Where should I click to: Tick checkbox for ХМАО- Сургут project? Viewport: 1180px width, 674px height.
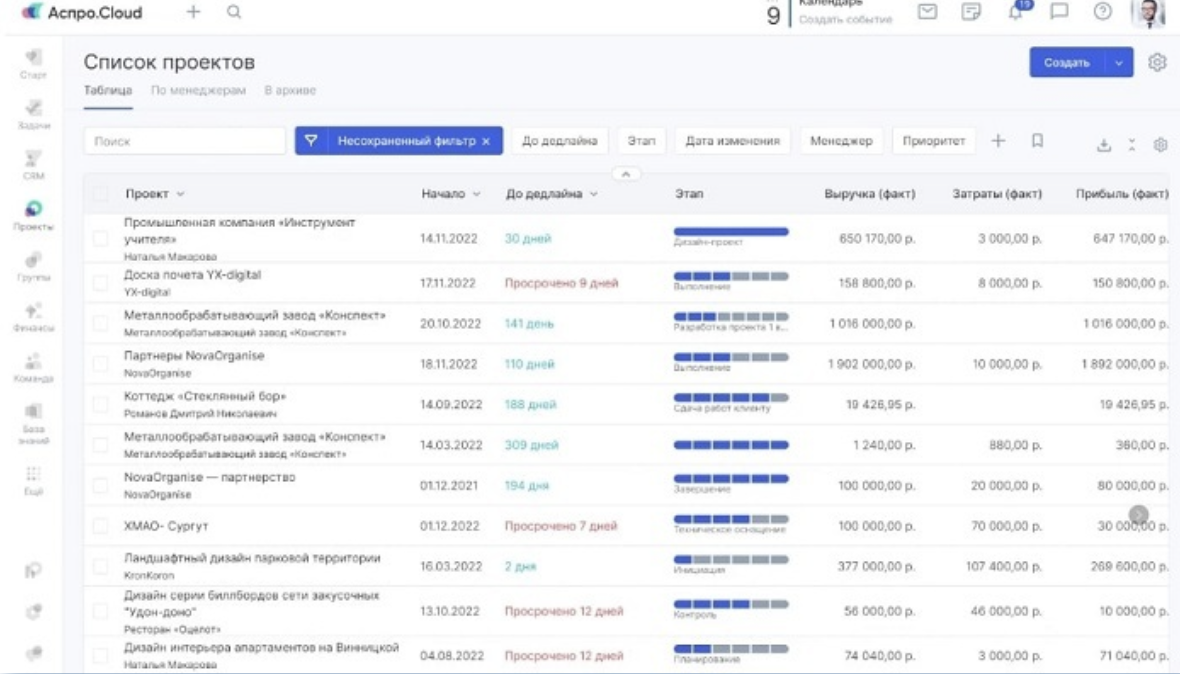coord(100,526)
